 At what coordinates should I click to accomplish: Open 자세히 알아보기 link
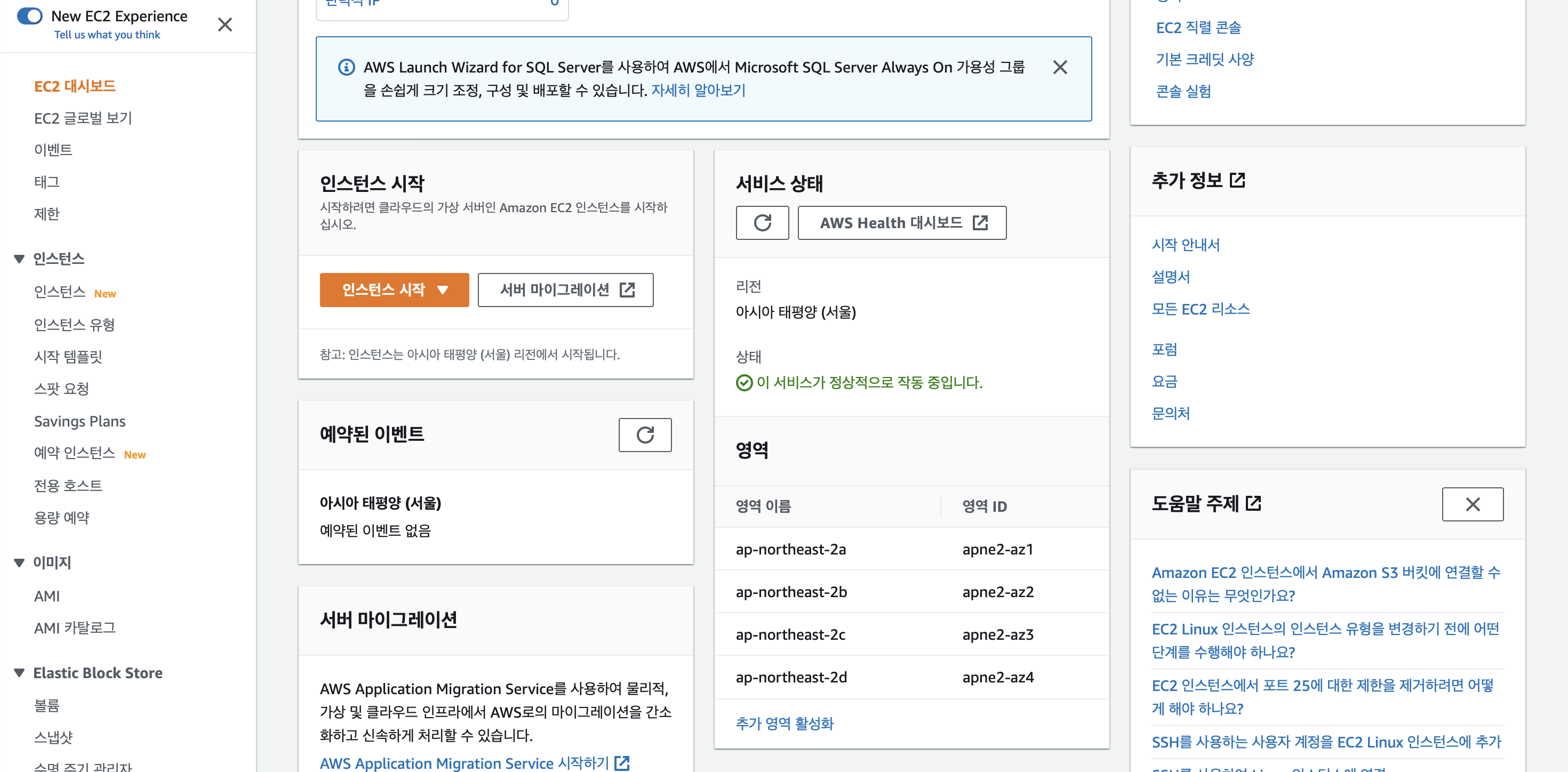coord(698,91)
